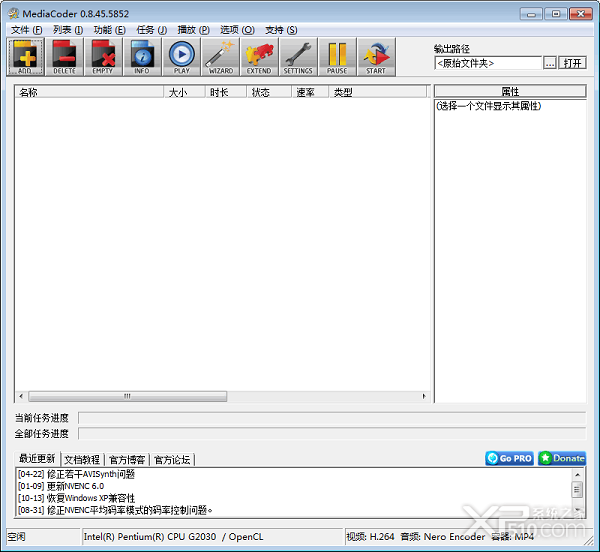The height and width of the screenshot is (552, 600).
Task: Click the 视频: H.264 status bar text
Action: (x=370, y=537)
